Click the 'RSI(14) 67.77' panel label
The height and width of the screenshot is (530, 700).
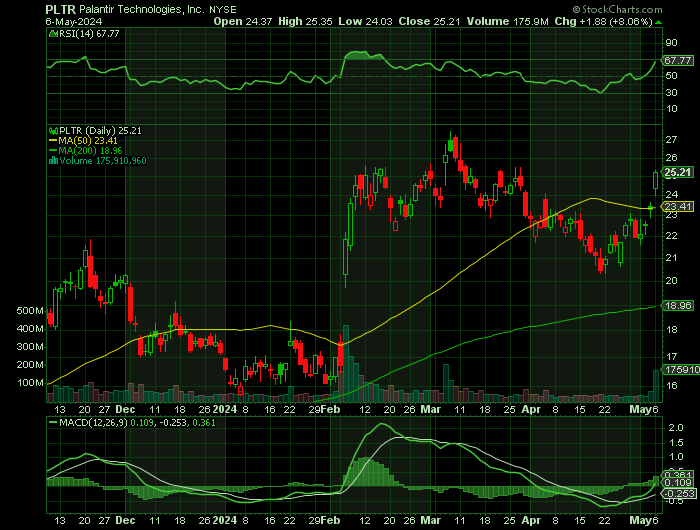[89, 33]
